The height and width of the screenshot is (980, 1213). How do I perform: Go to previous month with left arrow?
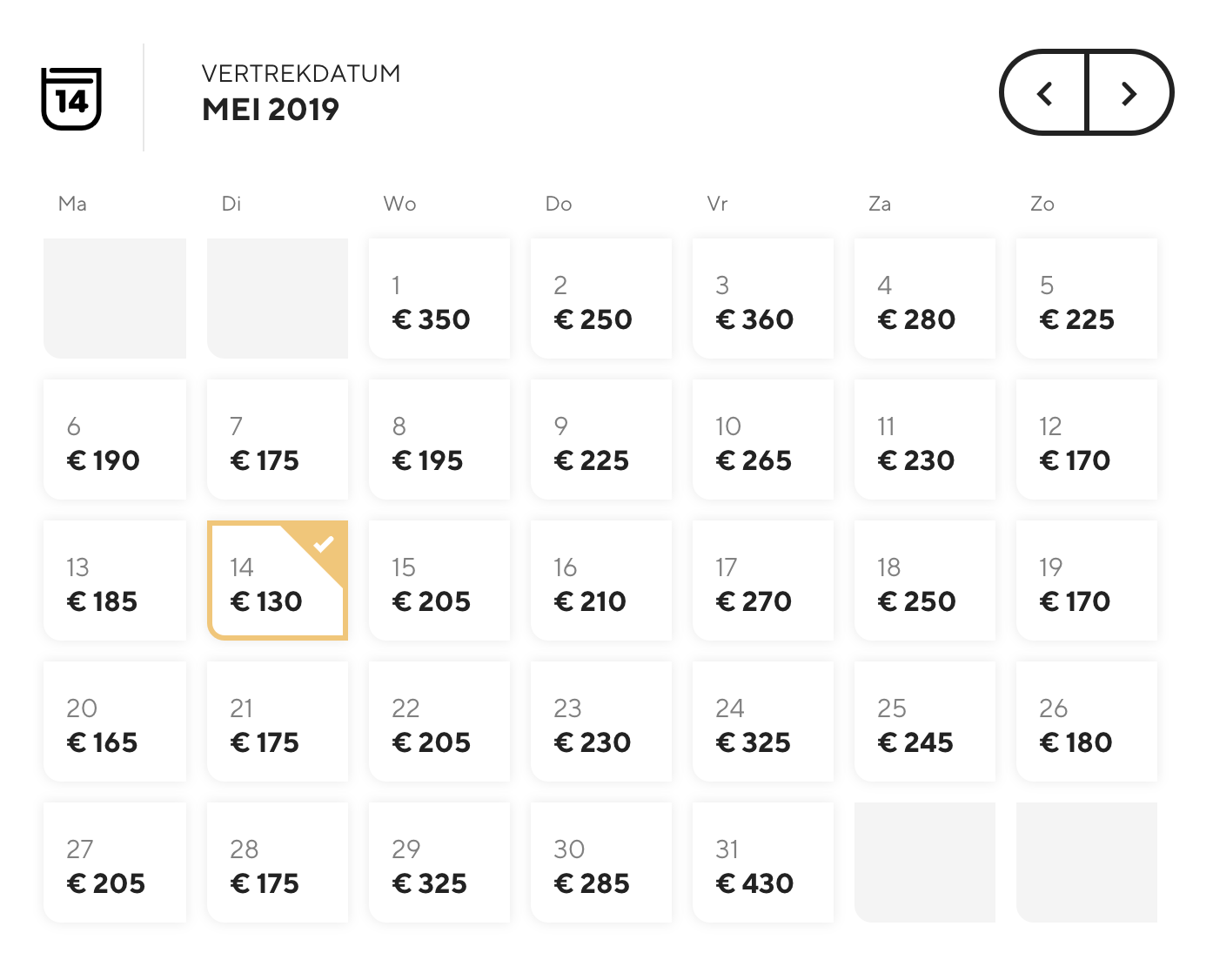tap(1044, 93)
